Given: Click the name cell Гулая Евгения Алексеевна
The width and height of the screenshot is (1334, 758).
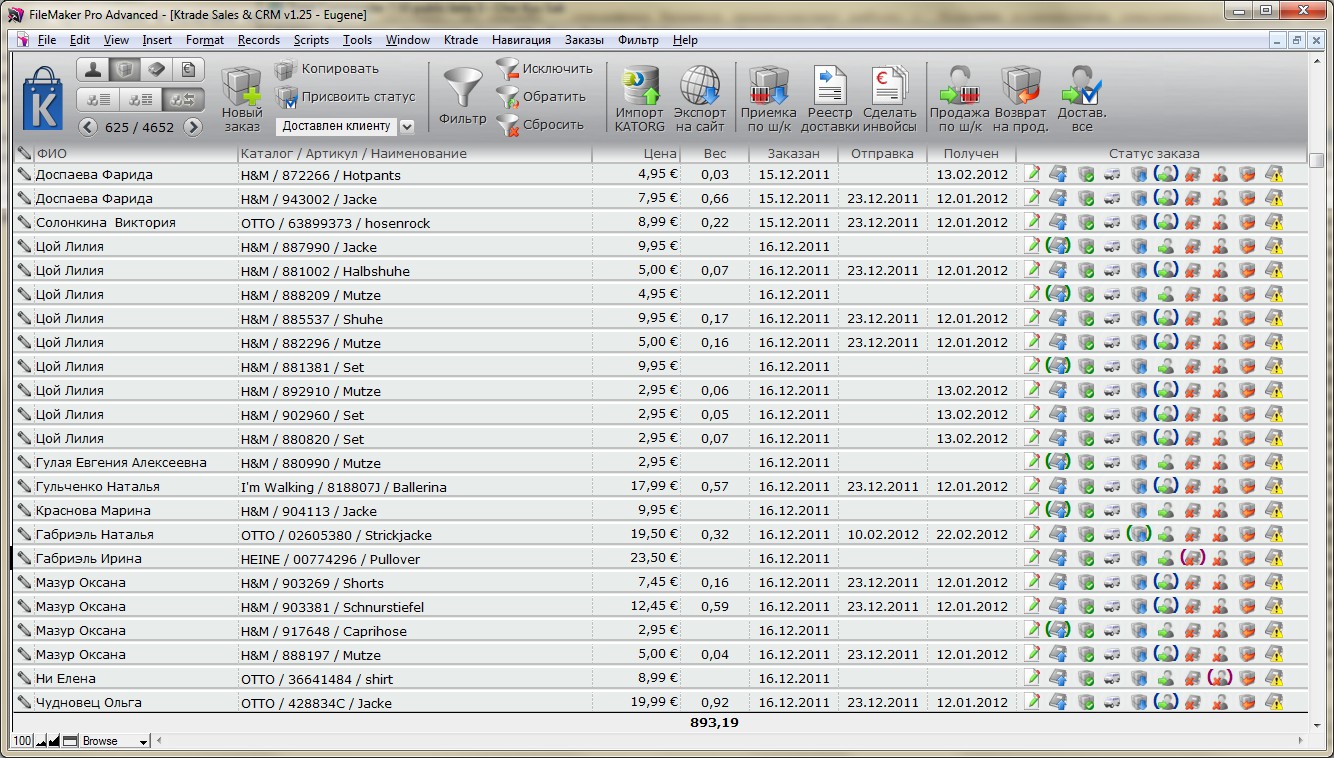Looking at the screenshot, I should click(136, 462).
